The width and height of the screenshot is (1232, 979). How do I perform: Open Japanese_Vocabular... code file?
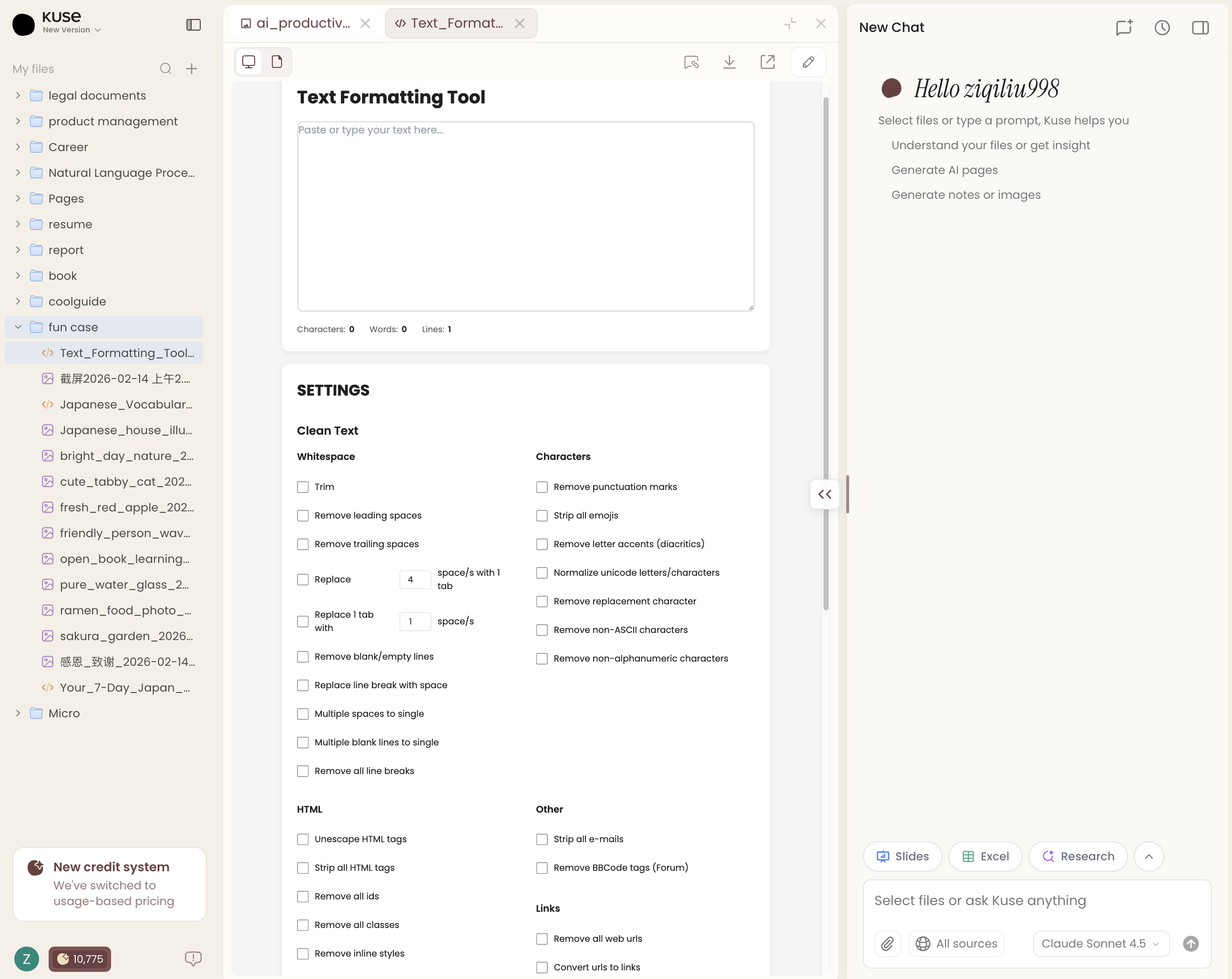click(x=104, y=404)
